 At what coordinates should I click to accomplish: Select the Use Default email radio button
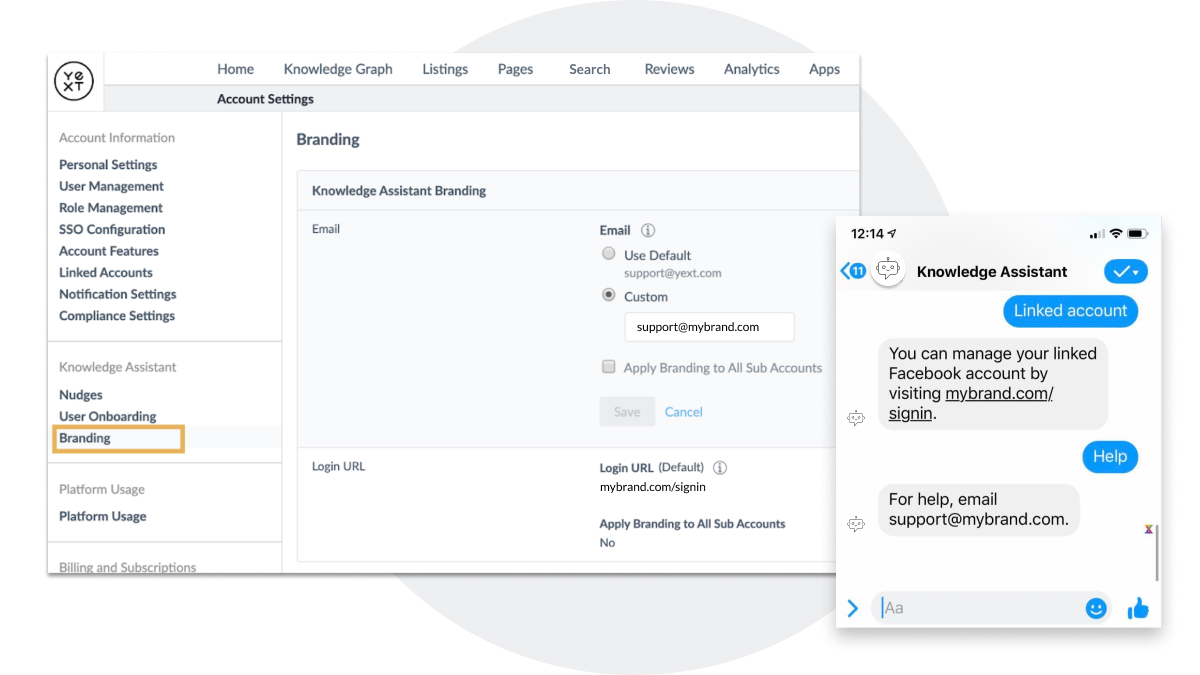[x=608, y=254]
